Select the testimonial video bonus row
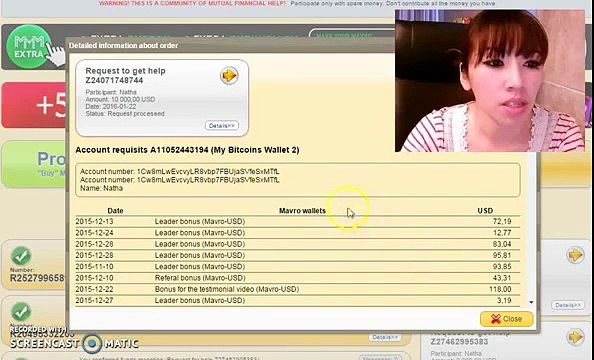The width and height of the screenshot is (594, 360). [x=297, y=289]
